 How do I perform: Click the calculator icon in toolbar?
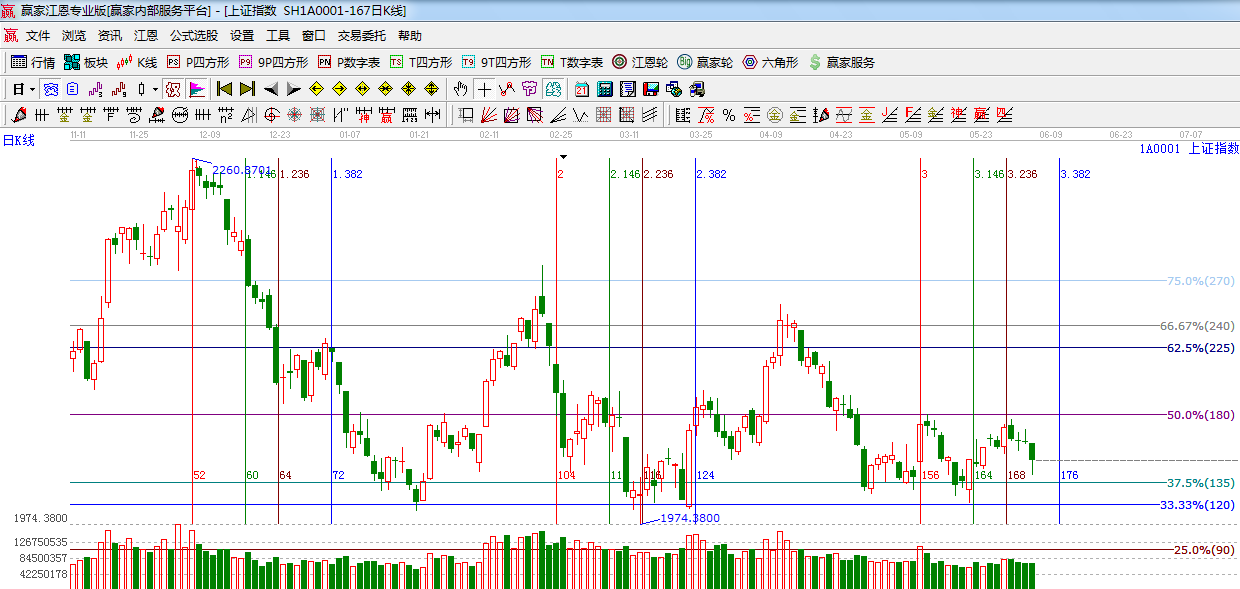605,89
